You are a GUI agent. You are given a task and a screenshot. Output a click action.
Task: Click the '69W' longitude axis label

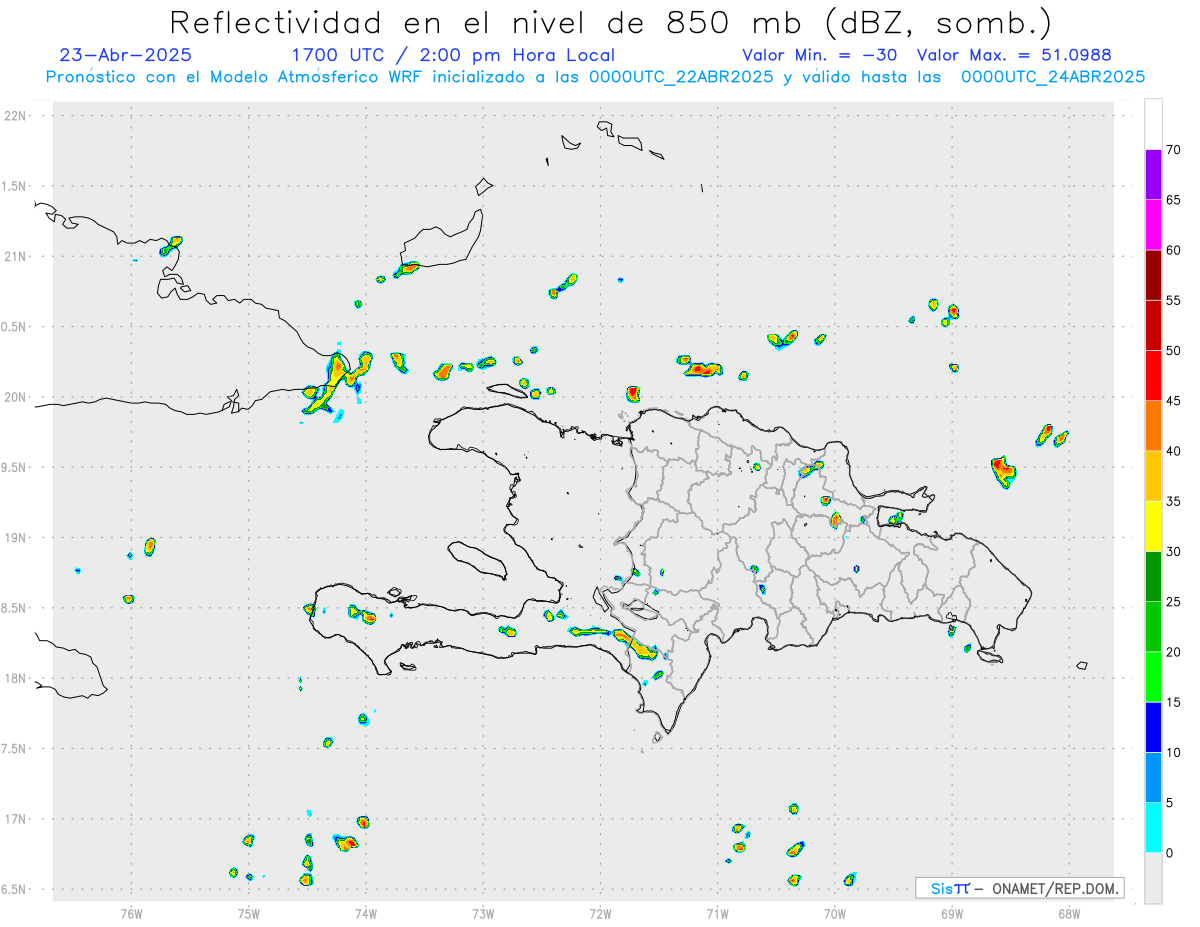[951, 912]
